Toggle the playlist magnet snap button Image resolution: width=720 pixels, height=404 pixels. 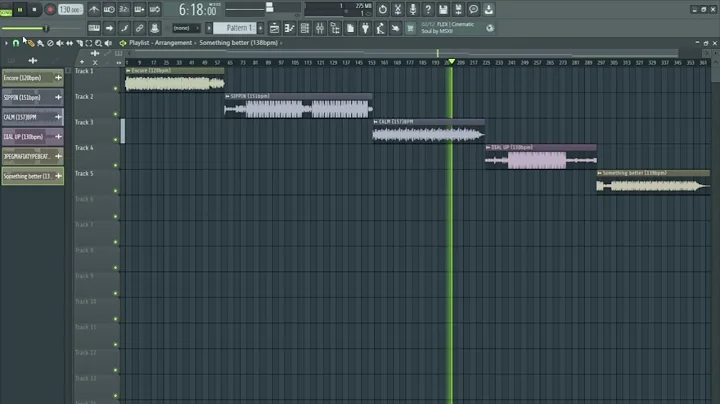click(16, 43)
